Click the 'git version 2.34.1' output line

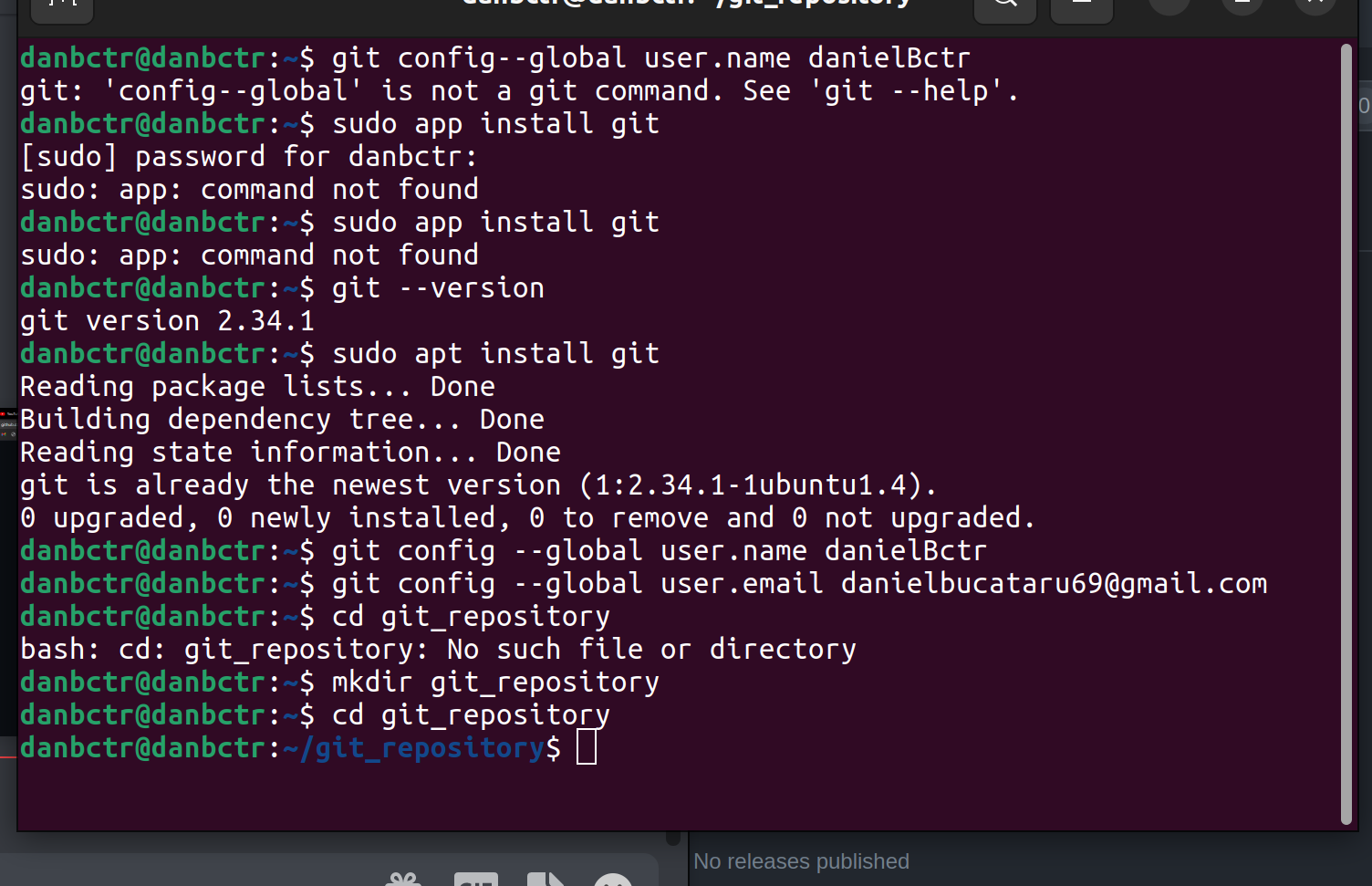[x=167, y=320]
